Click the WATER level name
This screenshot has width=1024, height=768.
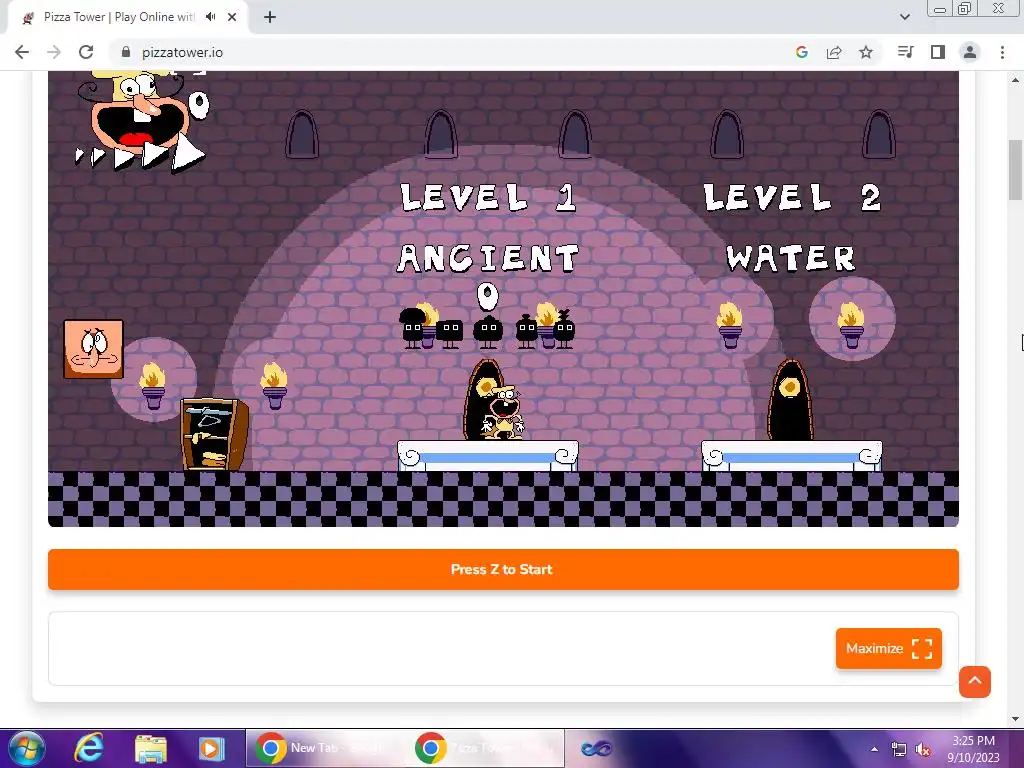point(791,259)
